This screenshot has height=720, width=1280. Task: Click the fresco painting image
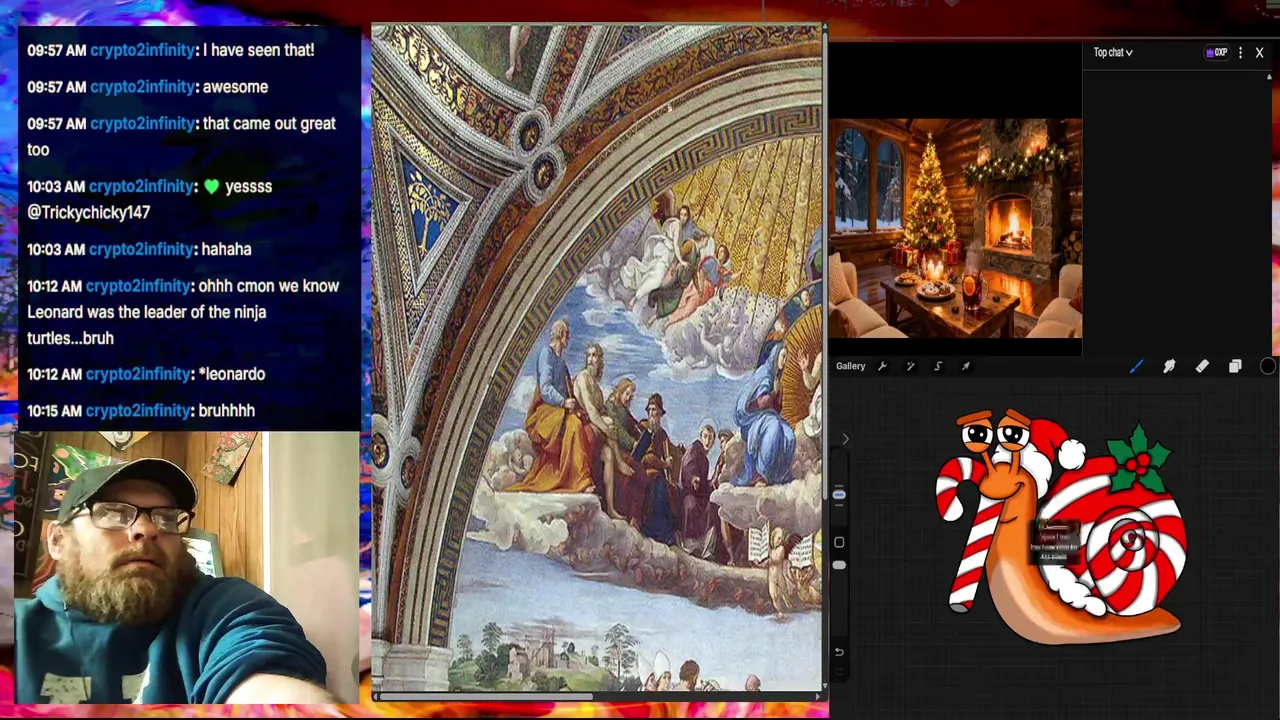click(x=596, y=358)
